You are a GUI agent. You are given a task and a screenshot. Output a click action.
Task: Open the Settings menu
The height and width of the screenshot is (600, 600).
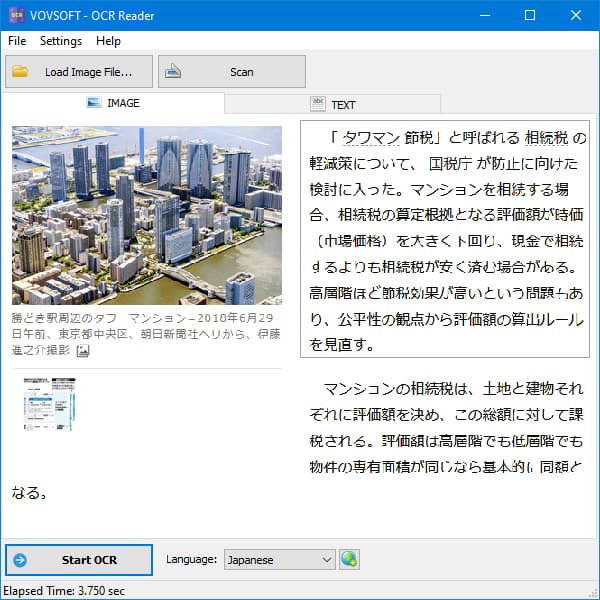click(61, 41)
